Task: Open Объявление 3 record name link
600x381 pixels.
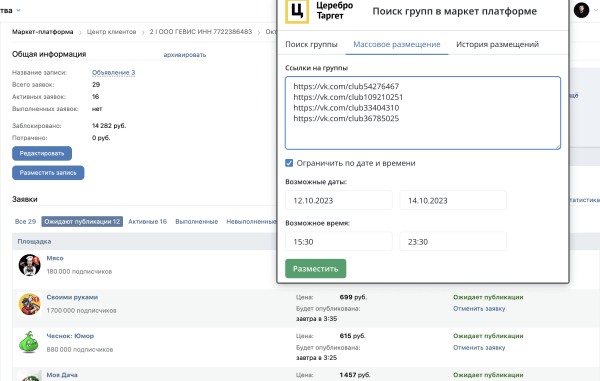Action: click(113, 72)
